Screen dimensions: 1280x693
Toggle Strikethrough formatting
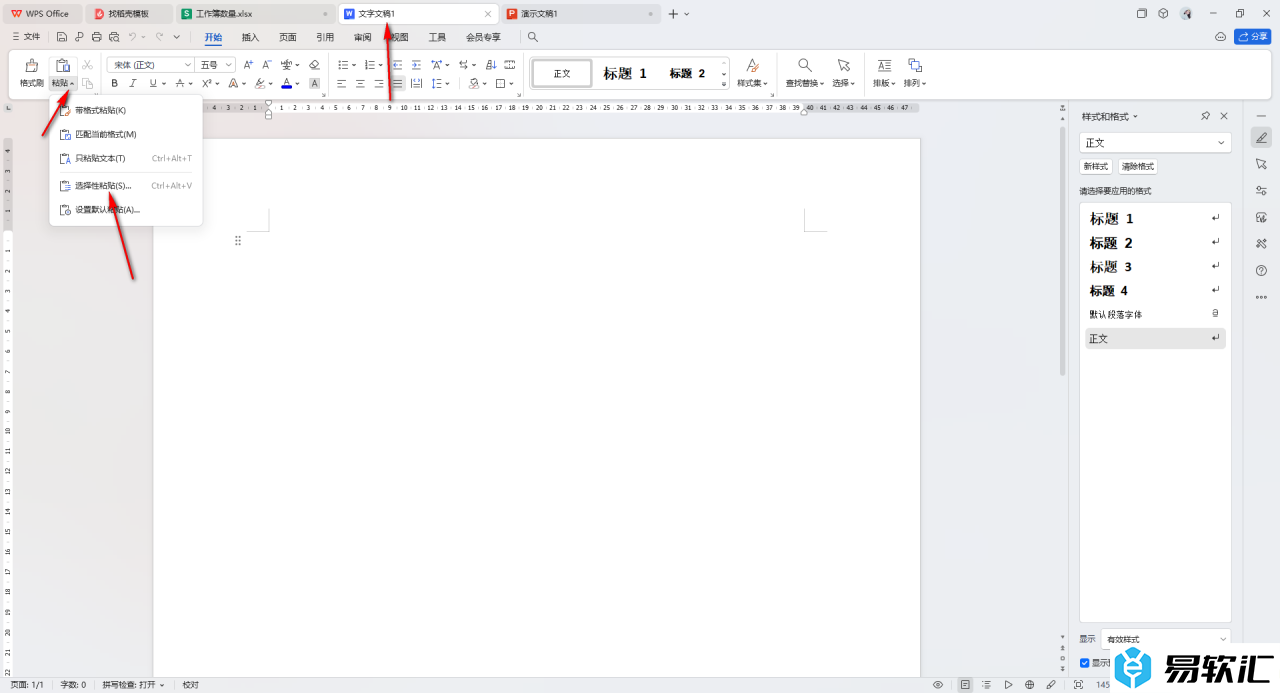tap(180, 84)
